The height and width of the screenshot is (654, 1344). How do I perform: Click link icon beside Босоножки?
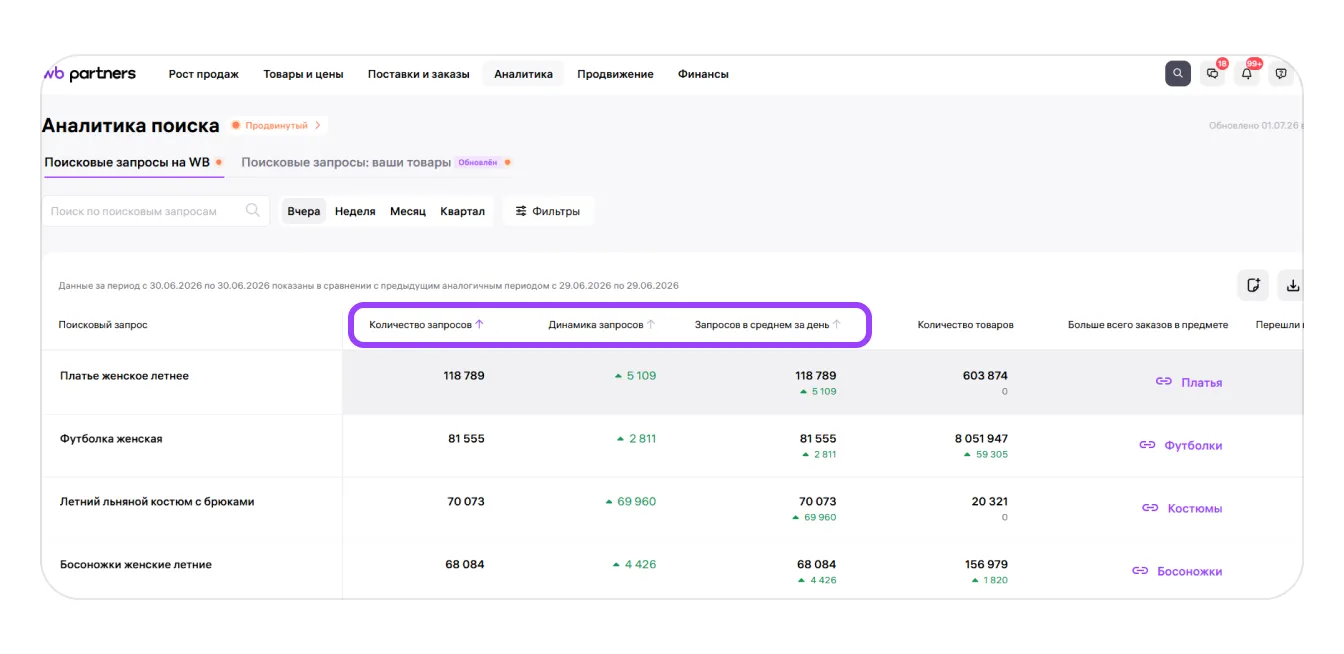point(1140,571)
